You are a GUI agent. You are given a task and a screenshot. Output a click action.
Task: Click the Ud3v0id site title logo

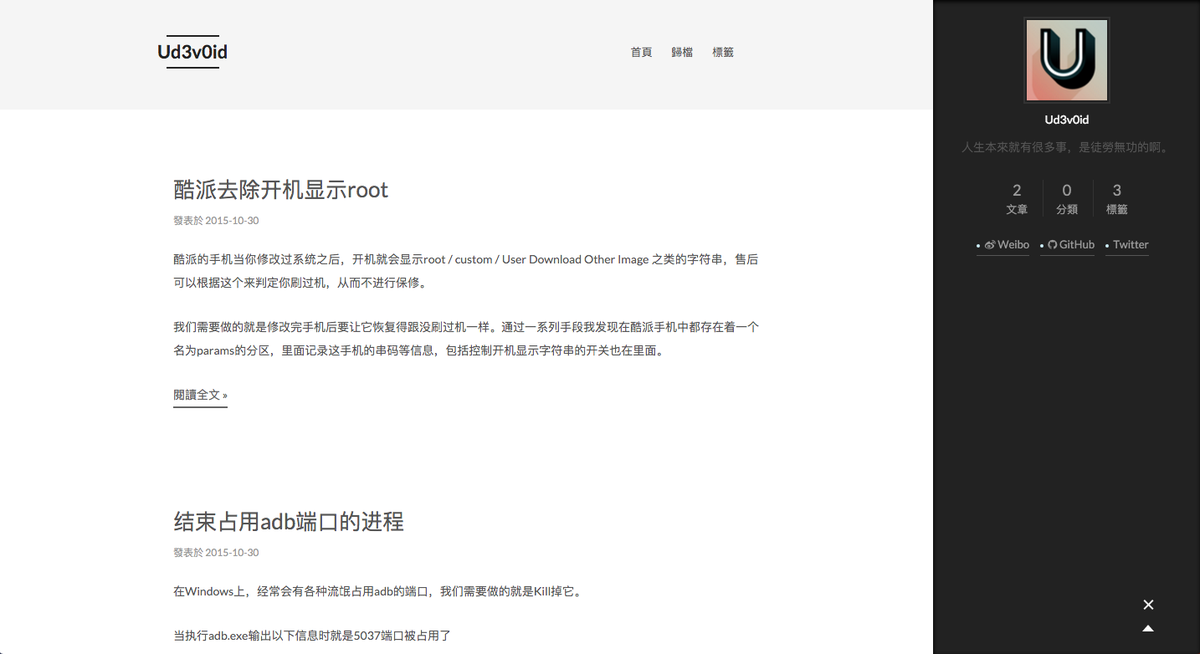point(192,52)
